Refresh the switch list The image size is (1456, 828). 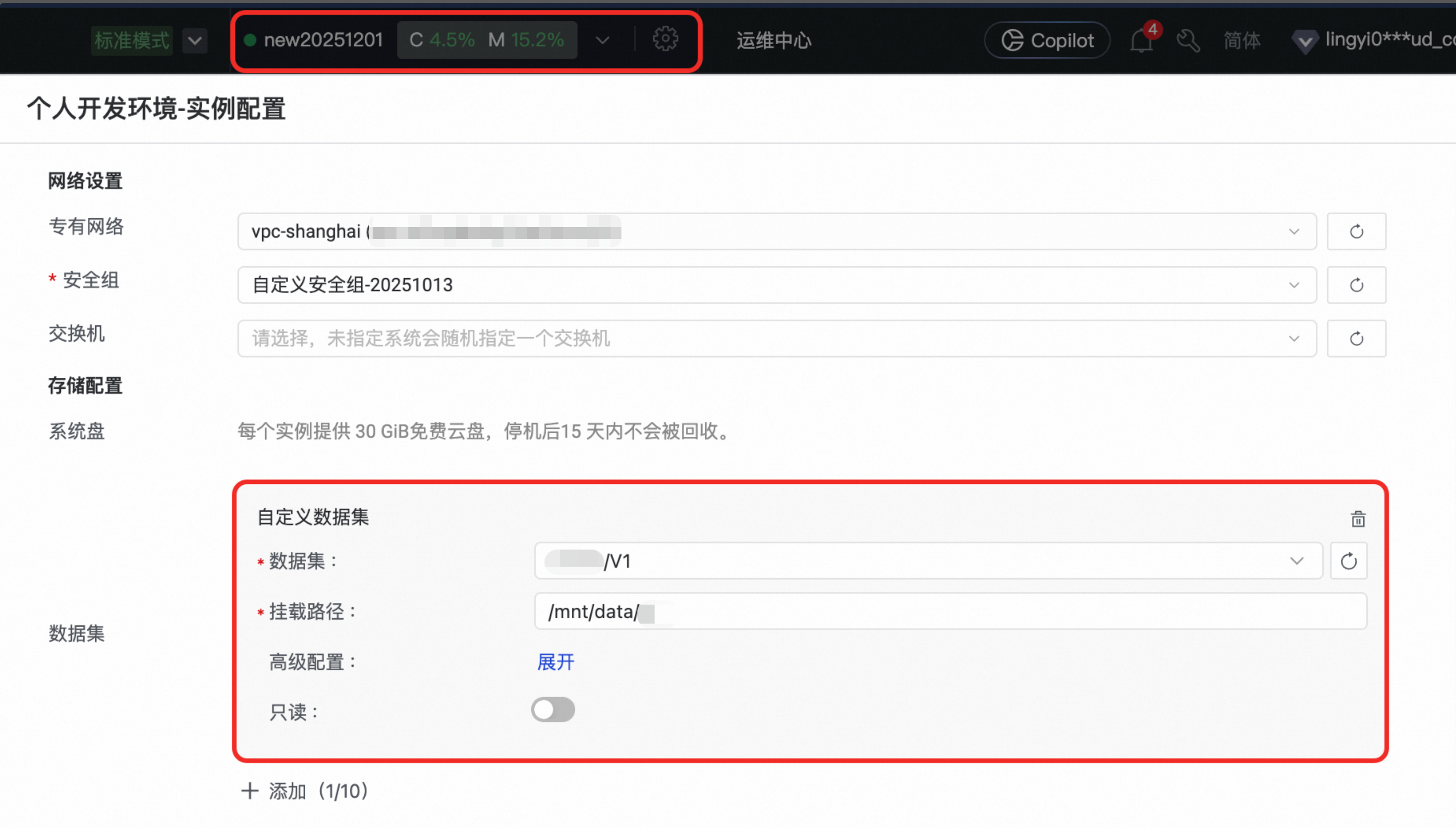point(1356,339)
